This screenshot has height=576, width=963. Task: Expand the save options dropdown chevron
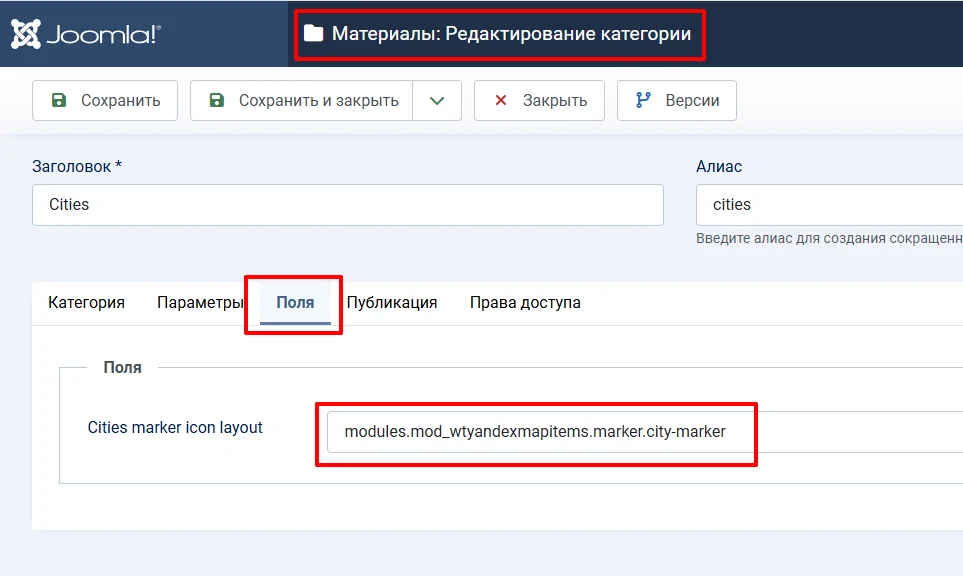(437, 101)
